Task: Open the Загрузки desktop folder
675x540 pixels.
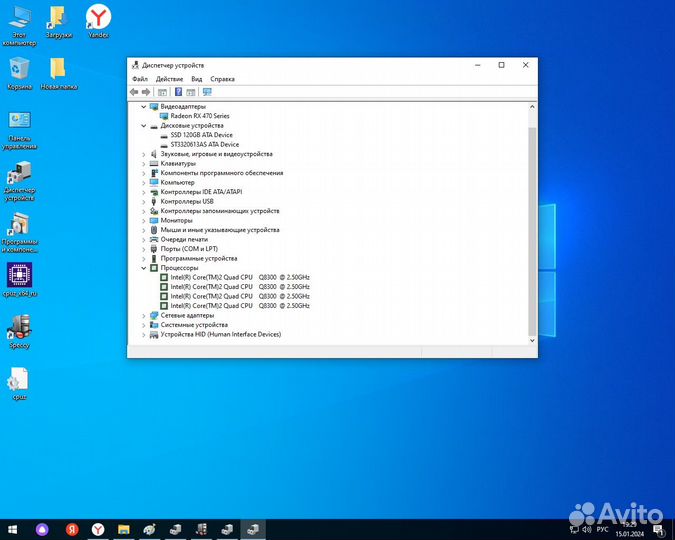Action: pos(59,22)
